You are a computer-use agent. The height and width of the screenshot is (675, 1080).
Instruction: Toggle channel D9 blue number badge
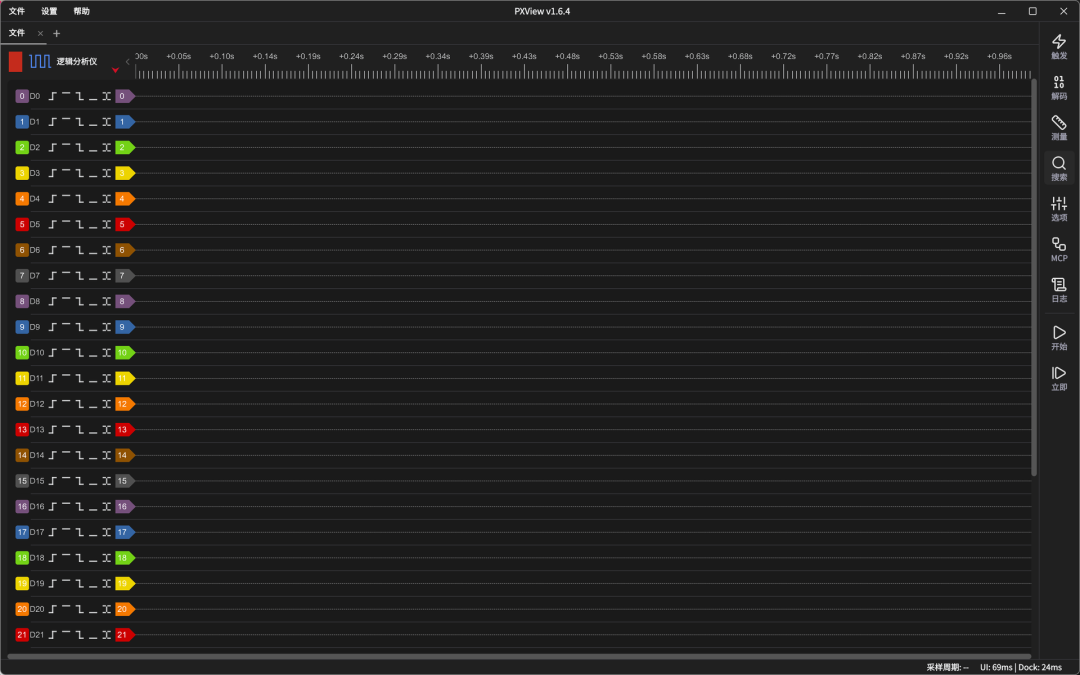pos(22,327)
